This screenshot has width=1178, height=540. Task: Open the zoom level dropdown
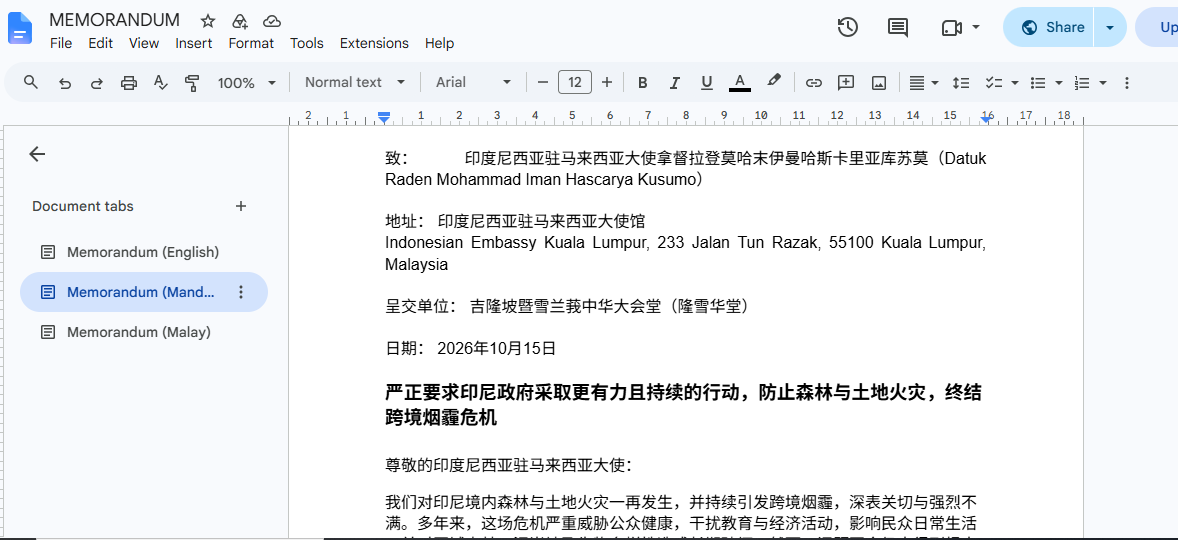coord(247,83)
